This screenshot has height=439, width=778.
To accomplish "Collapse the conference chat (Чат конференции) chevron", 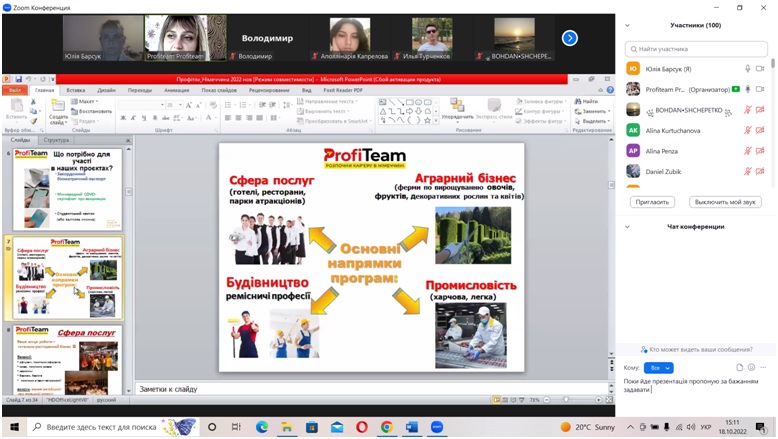I will tap(627, 227).
